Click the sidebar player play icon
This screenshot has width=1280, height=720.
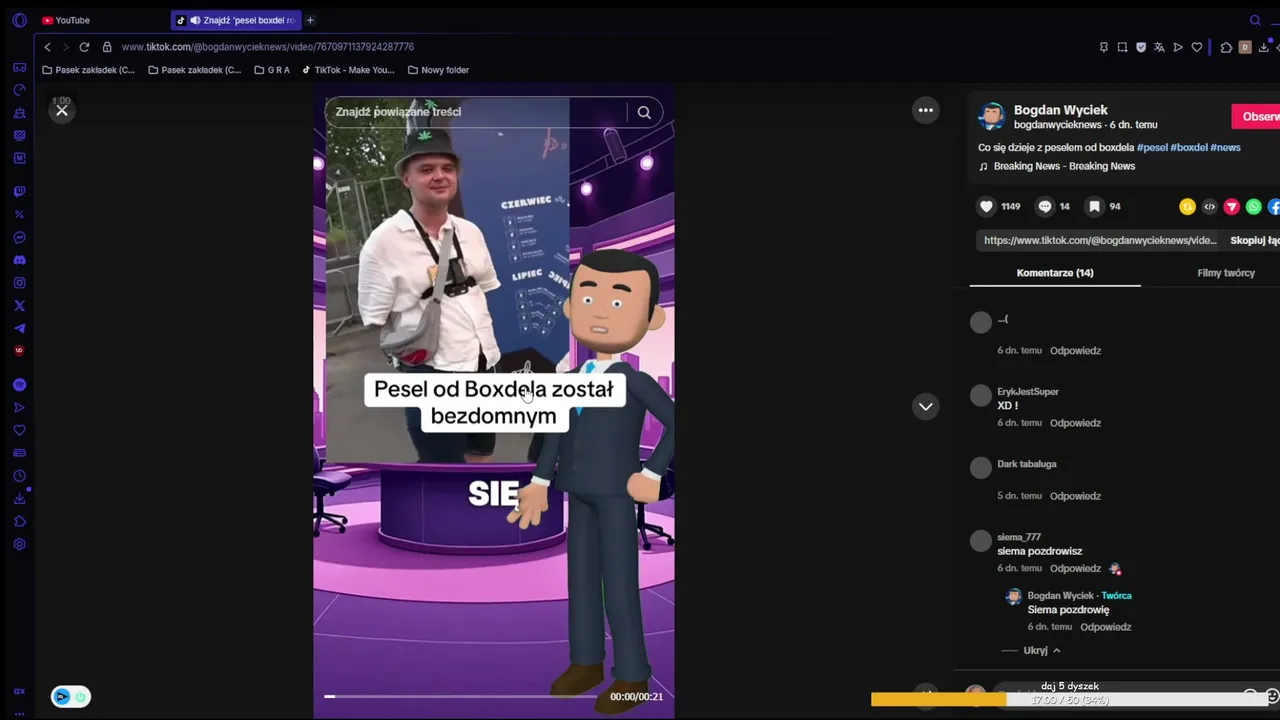[x=19, y=408]
